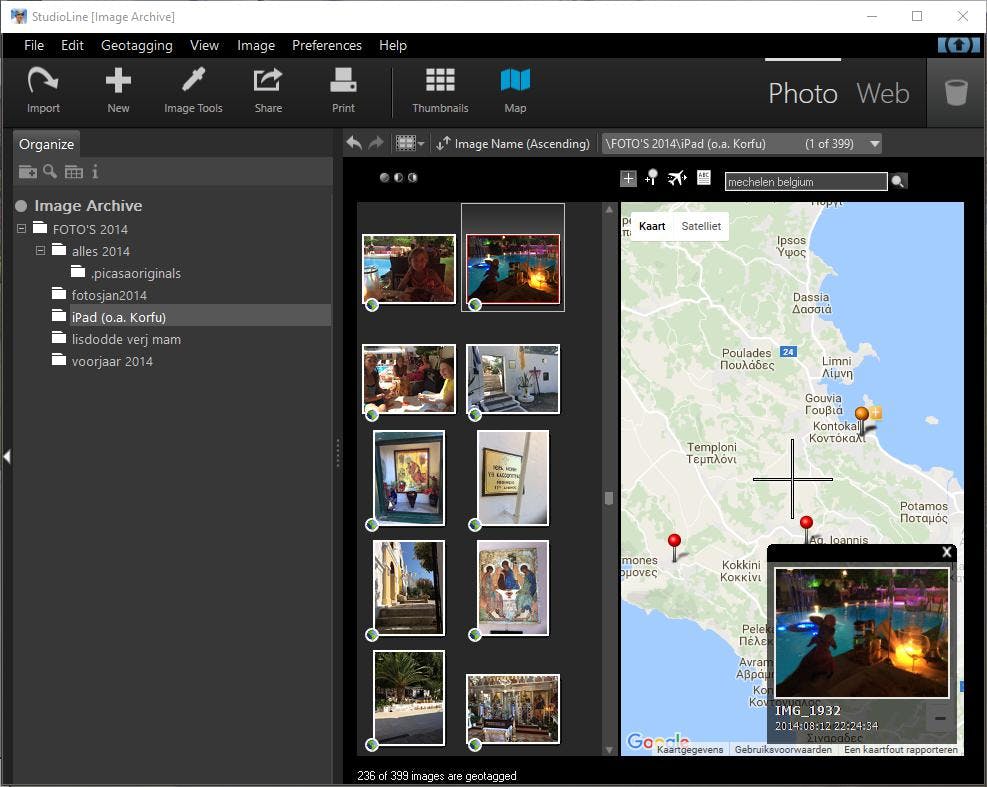Select the Kaart map type
Image resolution: width=987 pixels, height=787 pixels.
click(652, 226)
